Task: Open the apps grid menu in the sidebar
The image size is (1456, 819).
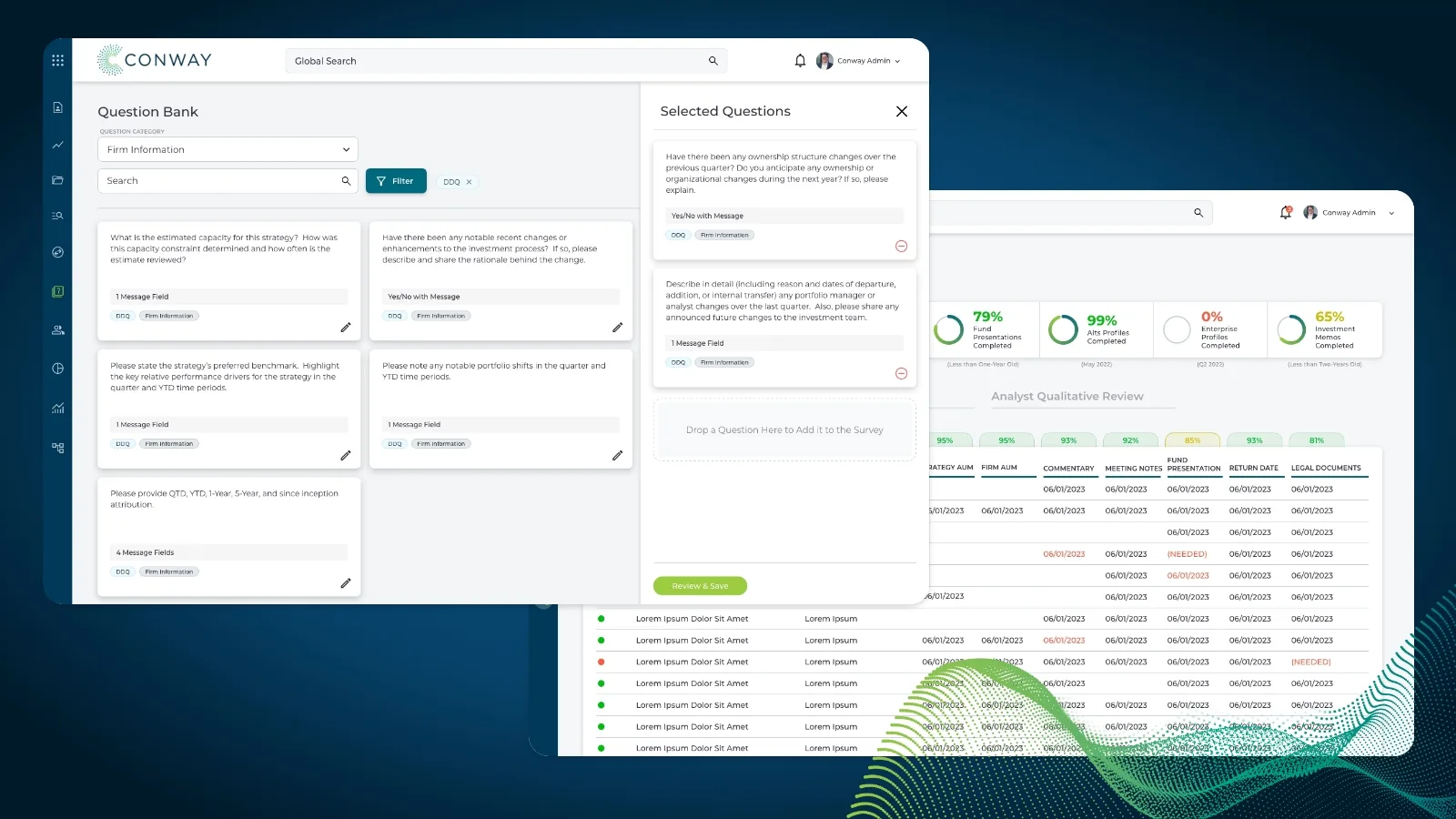Action: (x=57, y=60)
